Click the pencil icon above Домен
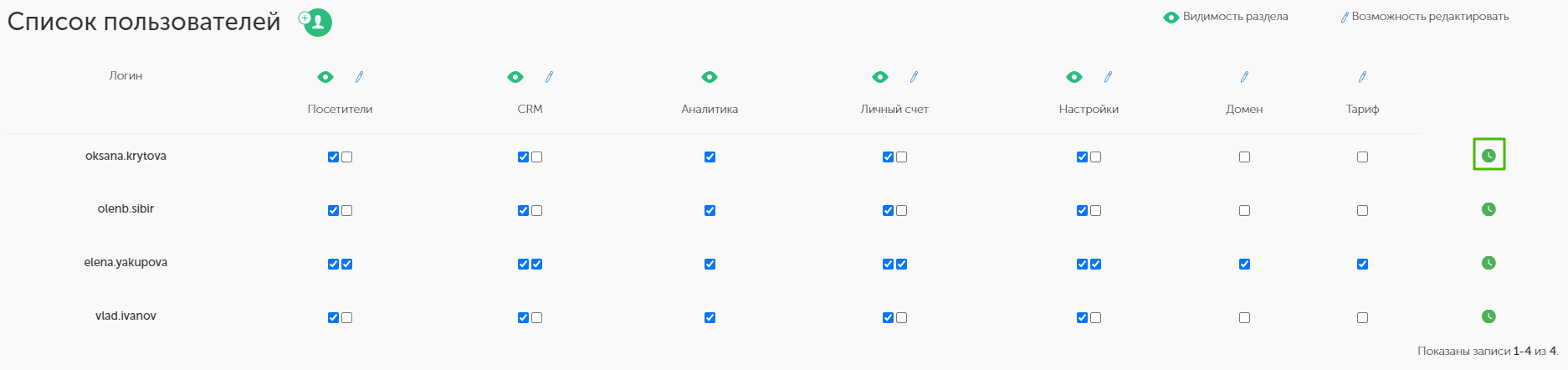1568x370 pixels. (1244, 77)
